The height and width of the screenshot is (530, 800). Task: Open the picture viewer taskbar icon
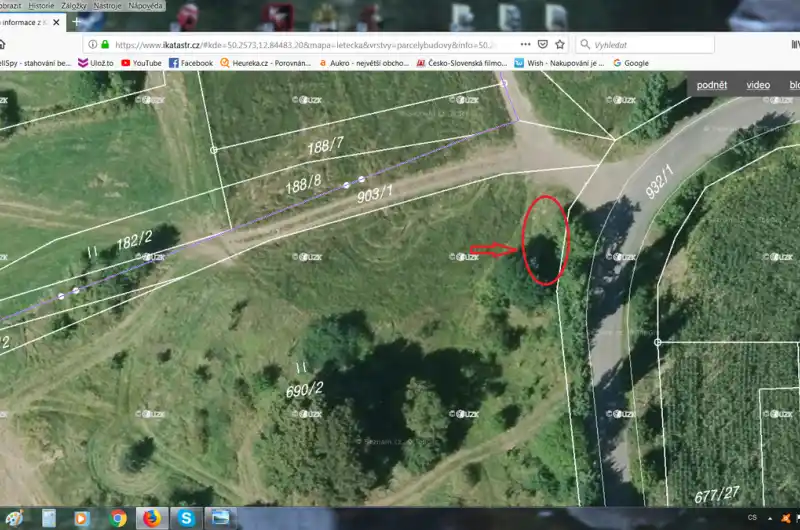(220, 518)
